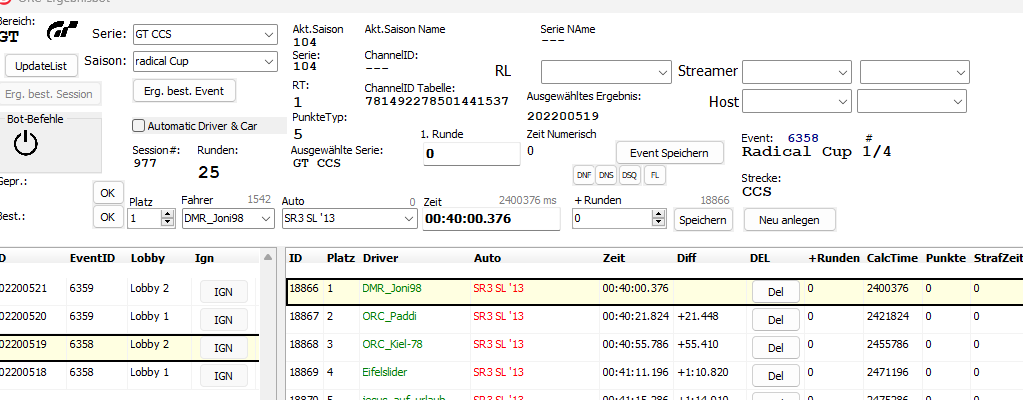Screen dimensions: 1023x400
Task: Enable Automatic Driver & Car checkbox
Action: click(139, 126)
